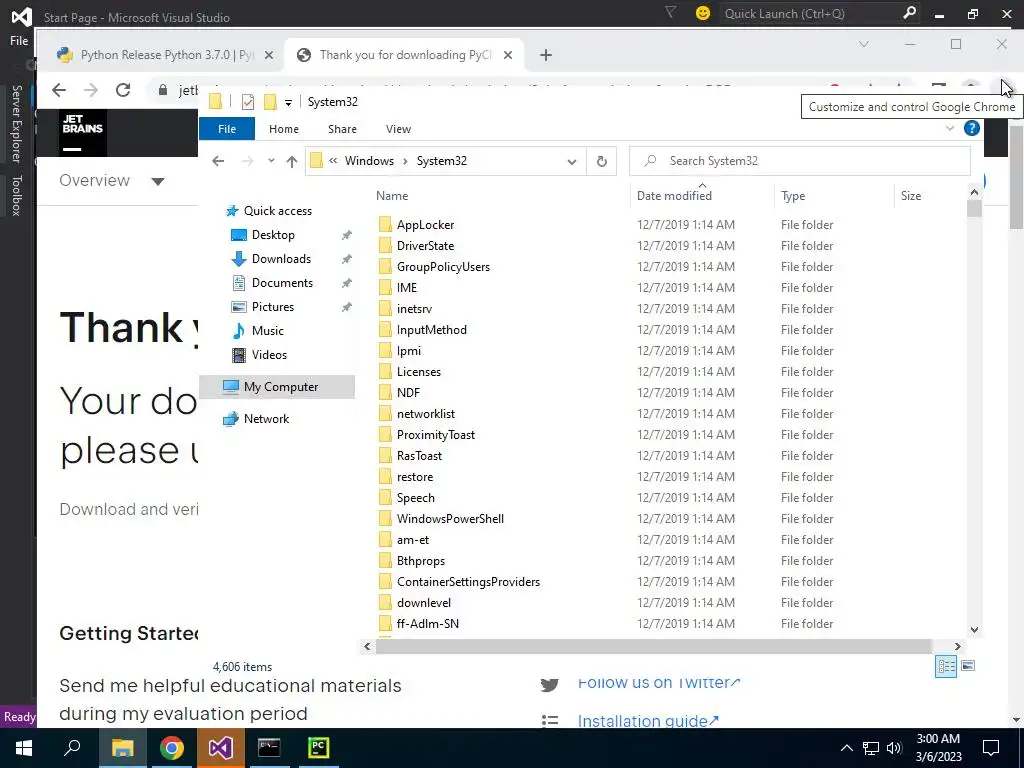Open Visual Studio File menu

point(19,40)
